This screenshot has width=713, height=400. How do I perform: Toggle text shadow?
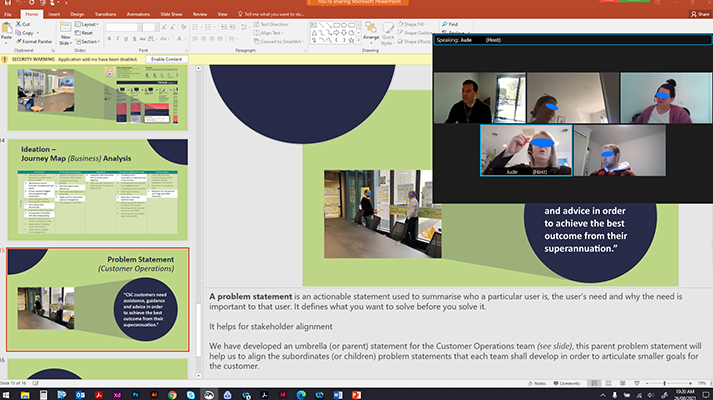pos(135,39)
